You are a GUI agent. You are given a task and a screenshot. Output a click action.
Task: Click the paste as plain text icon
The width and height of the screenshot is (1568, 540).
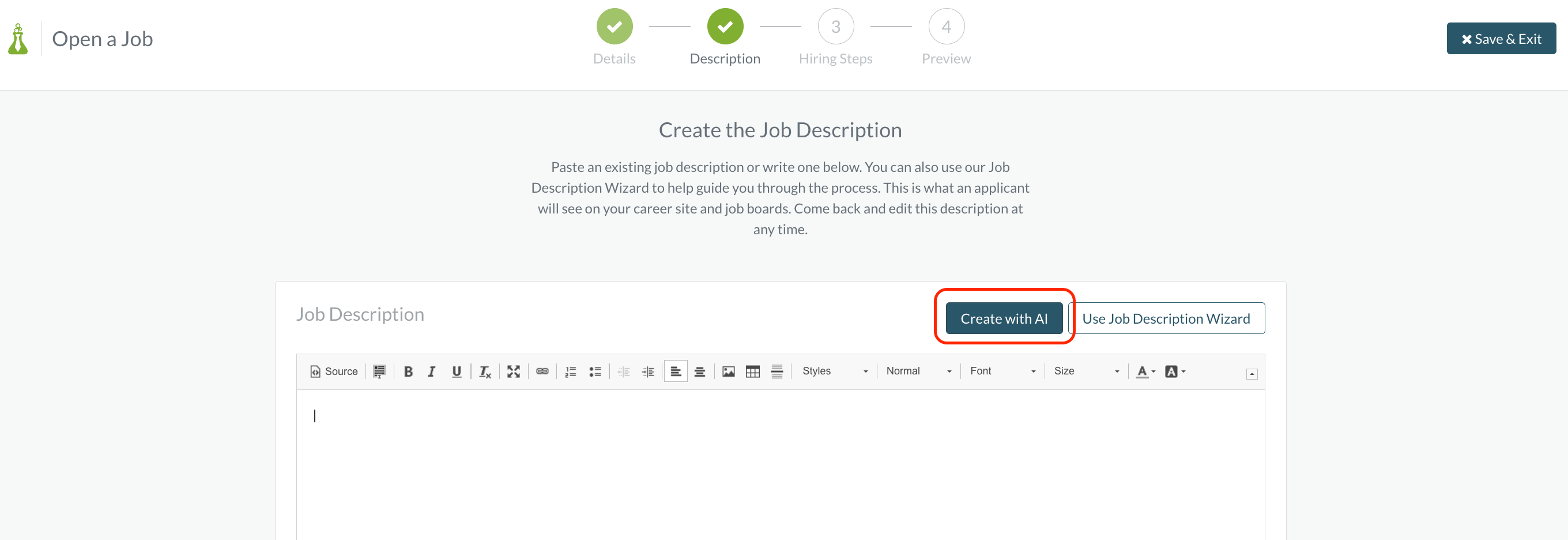tap(379, 370)
